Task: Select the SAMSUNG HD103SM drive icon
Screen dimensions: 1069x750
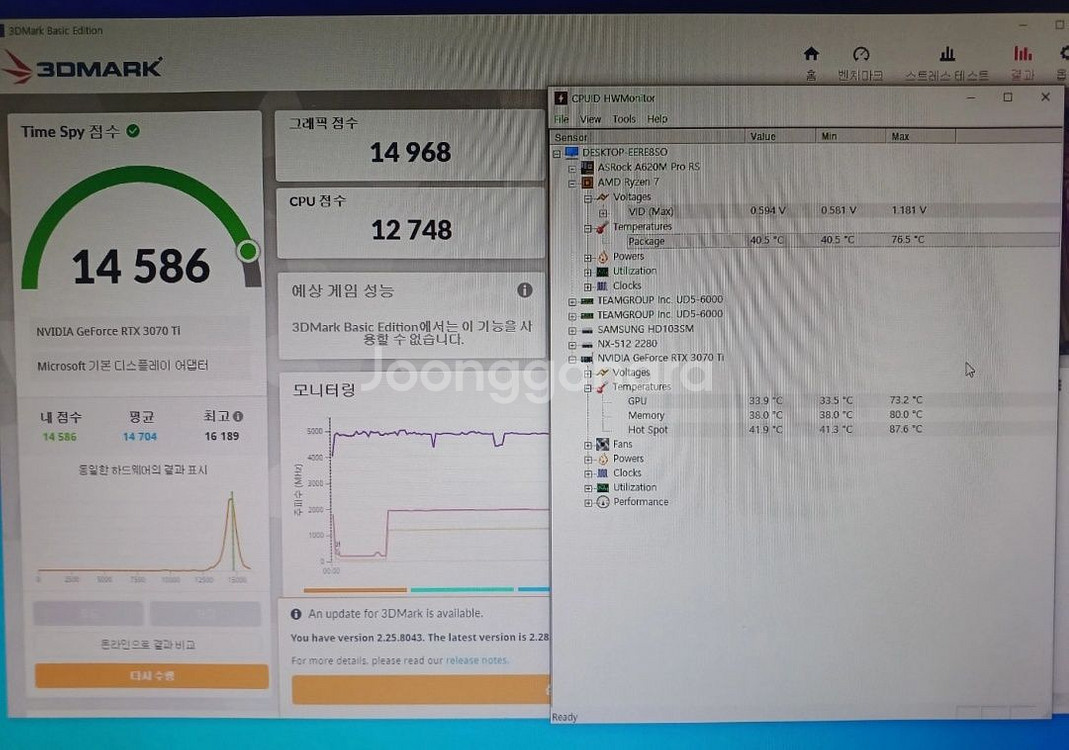Action: [x=587, y=329]
